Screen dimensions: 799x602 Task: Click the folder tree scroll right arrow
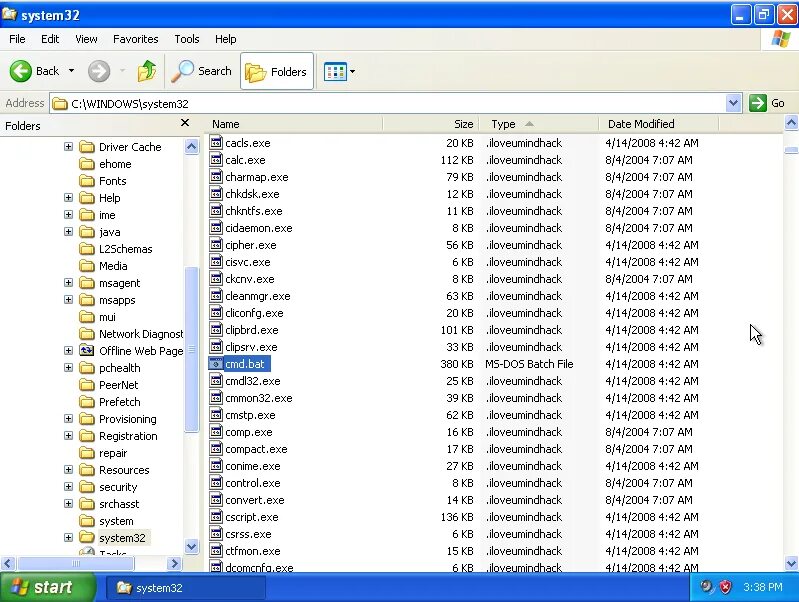(174, 563)
